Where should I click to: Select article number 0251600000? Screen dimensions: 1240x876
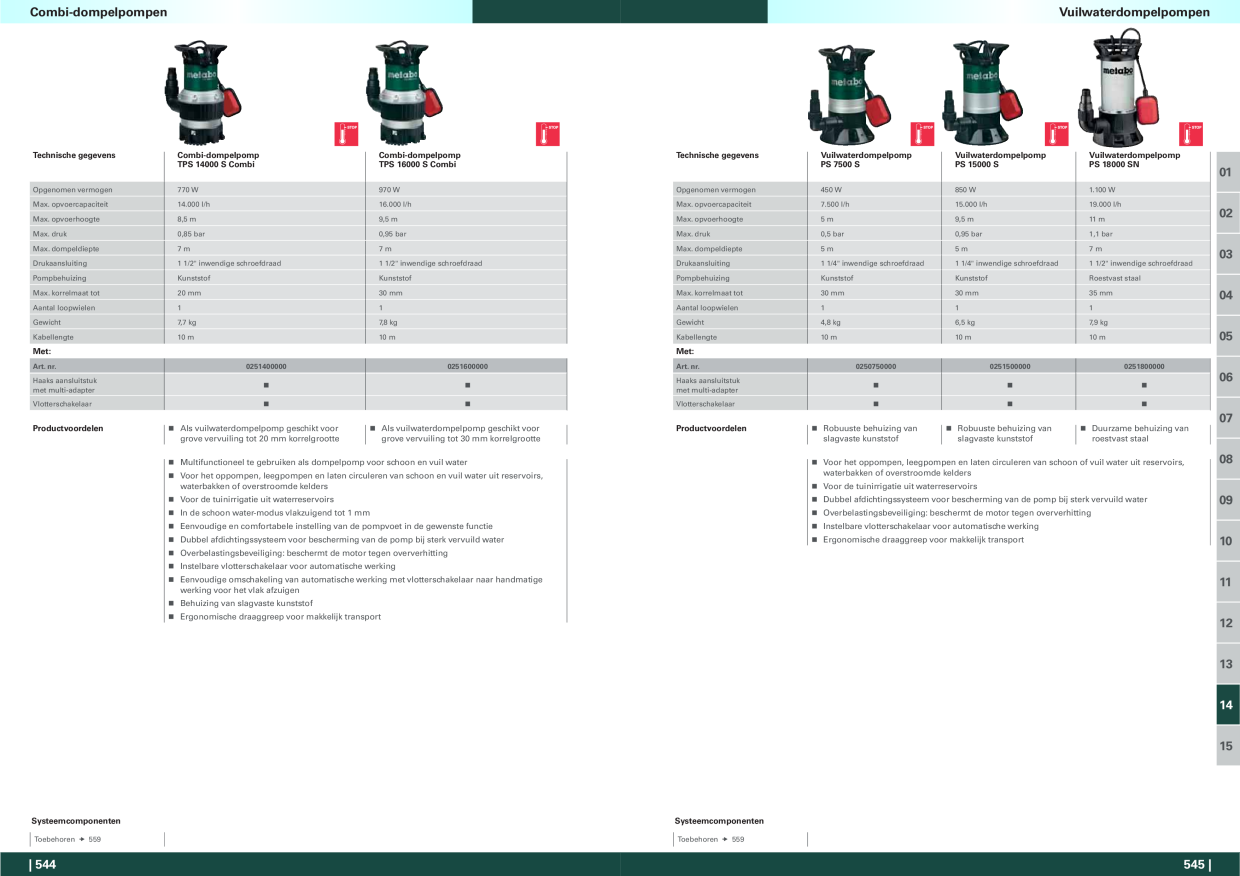[x=467, y=367]
